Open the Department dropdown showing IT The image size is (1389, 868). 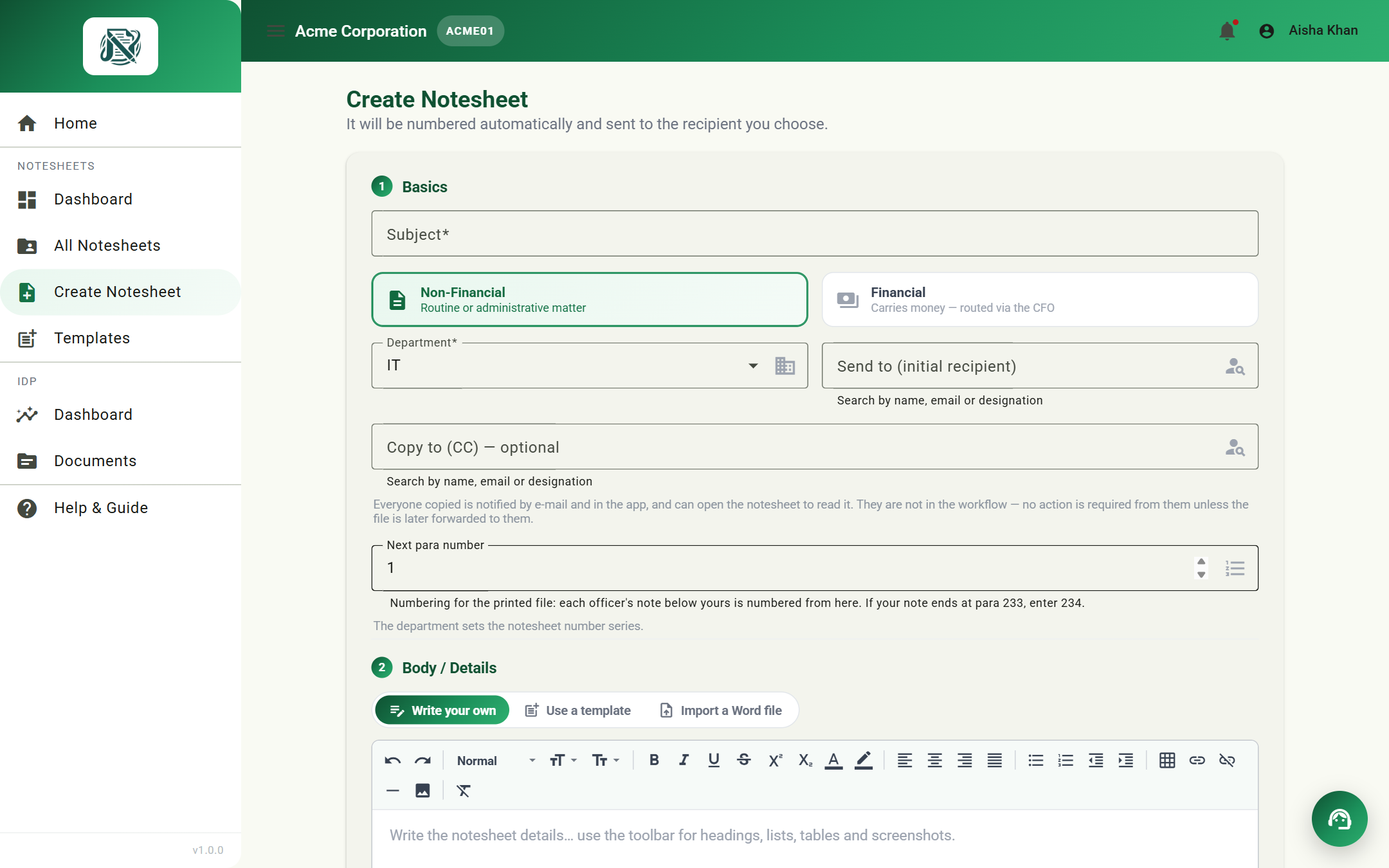coord(590,365)
